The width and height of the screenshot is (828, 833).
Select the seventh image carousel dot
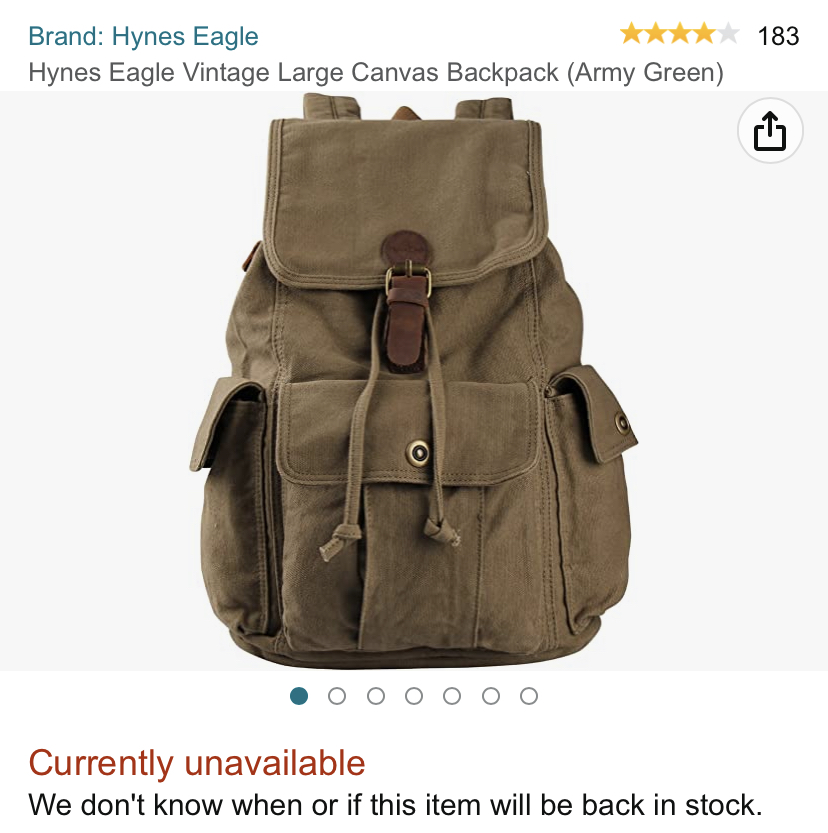click(x=529, y=695)
